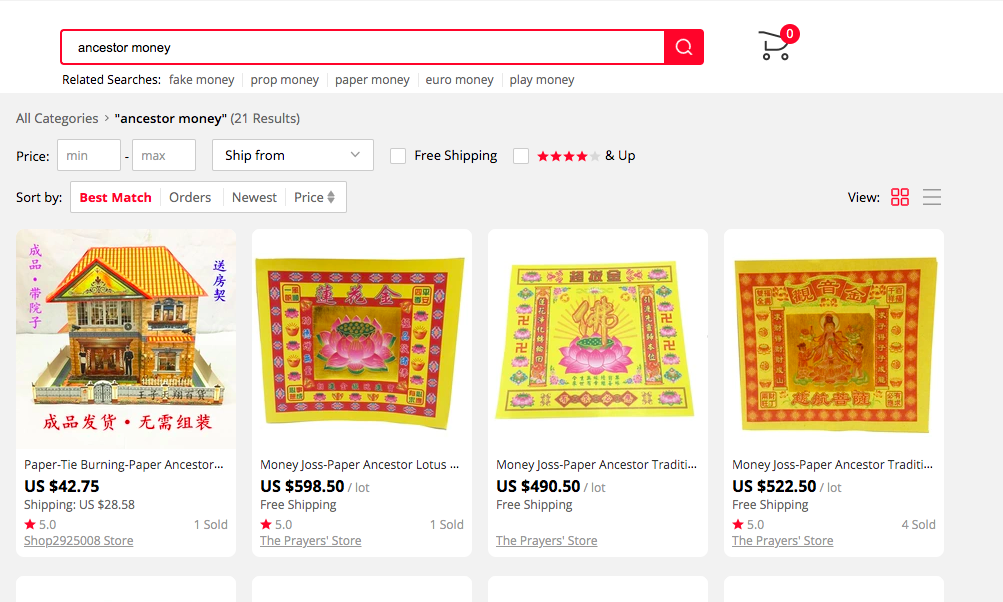Click the max price input field
Screen dimensions: 1003x602
164,155
